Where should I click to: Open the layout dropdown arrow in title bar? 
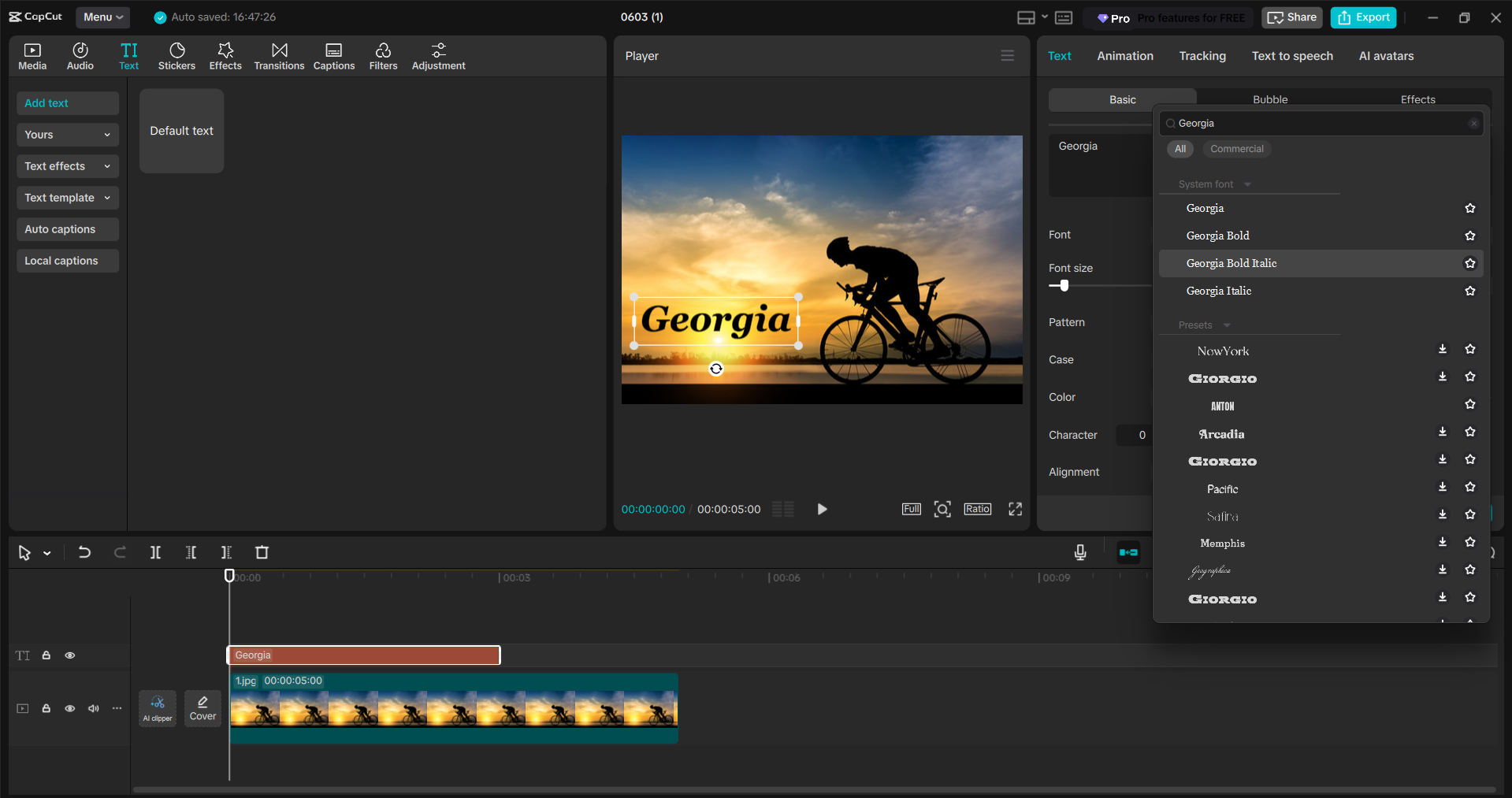point(1045,17)
